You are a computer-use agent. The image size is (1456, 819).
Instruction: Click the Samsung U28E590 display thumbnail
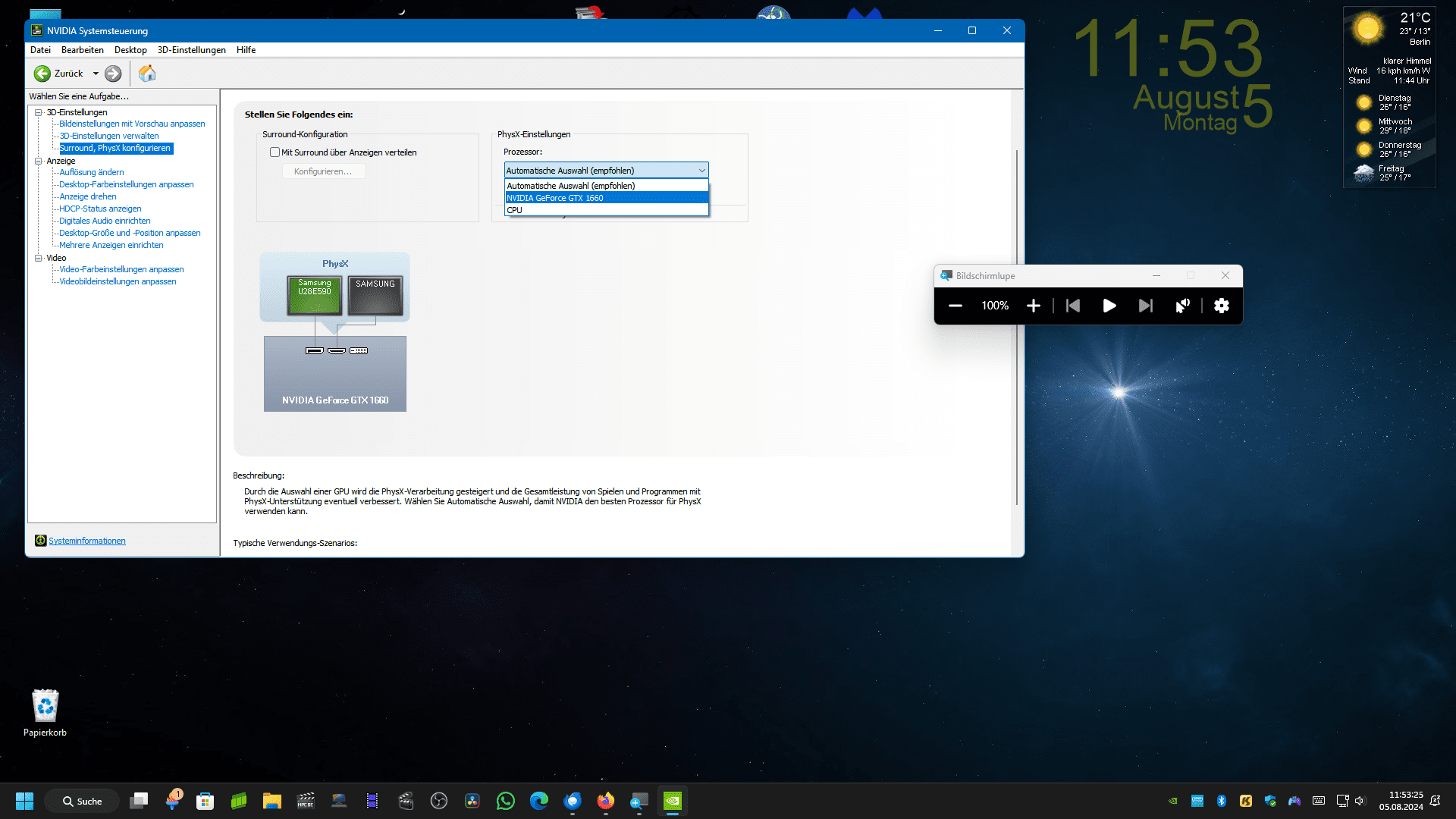click(315, 296)
